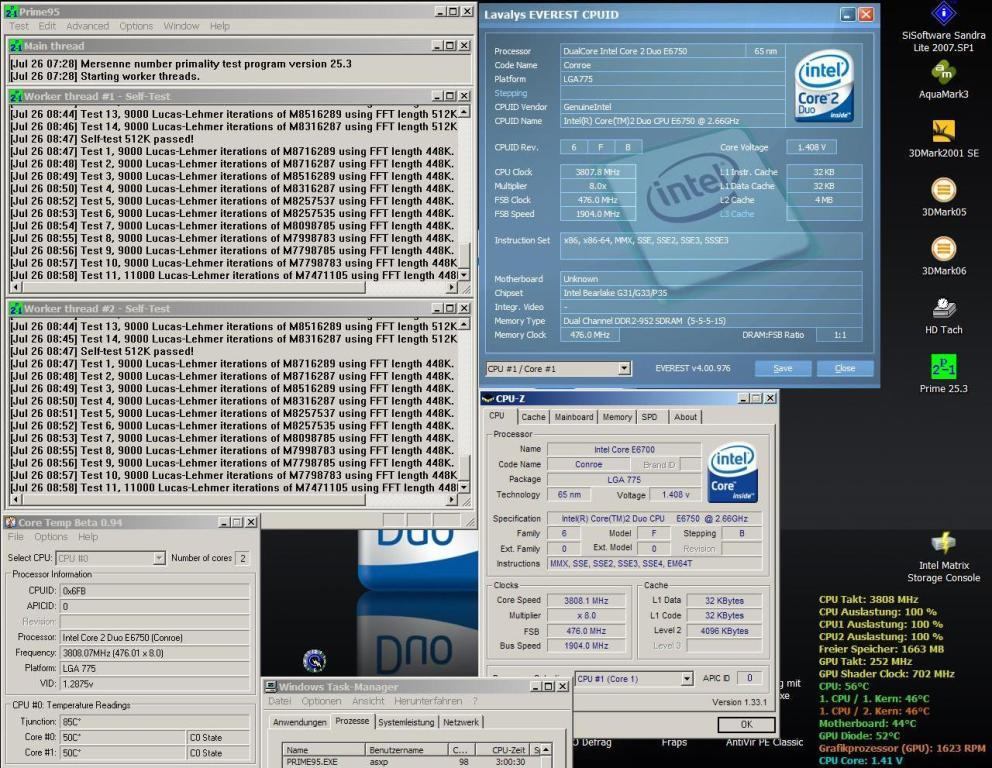Click Worker thread #1 vertical scroll up arrow

tap(464, 113)
